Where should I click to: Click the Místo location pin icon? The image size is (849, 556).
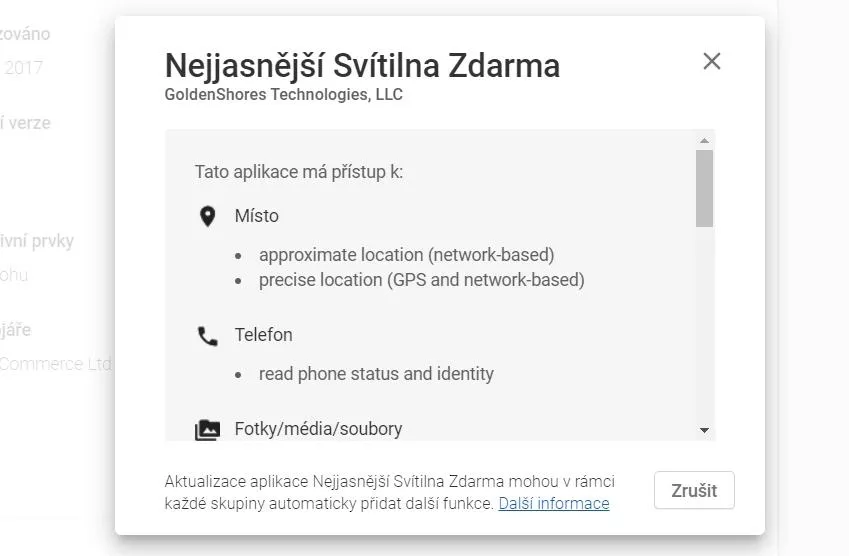pos(207,217)
